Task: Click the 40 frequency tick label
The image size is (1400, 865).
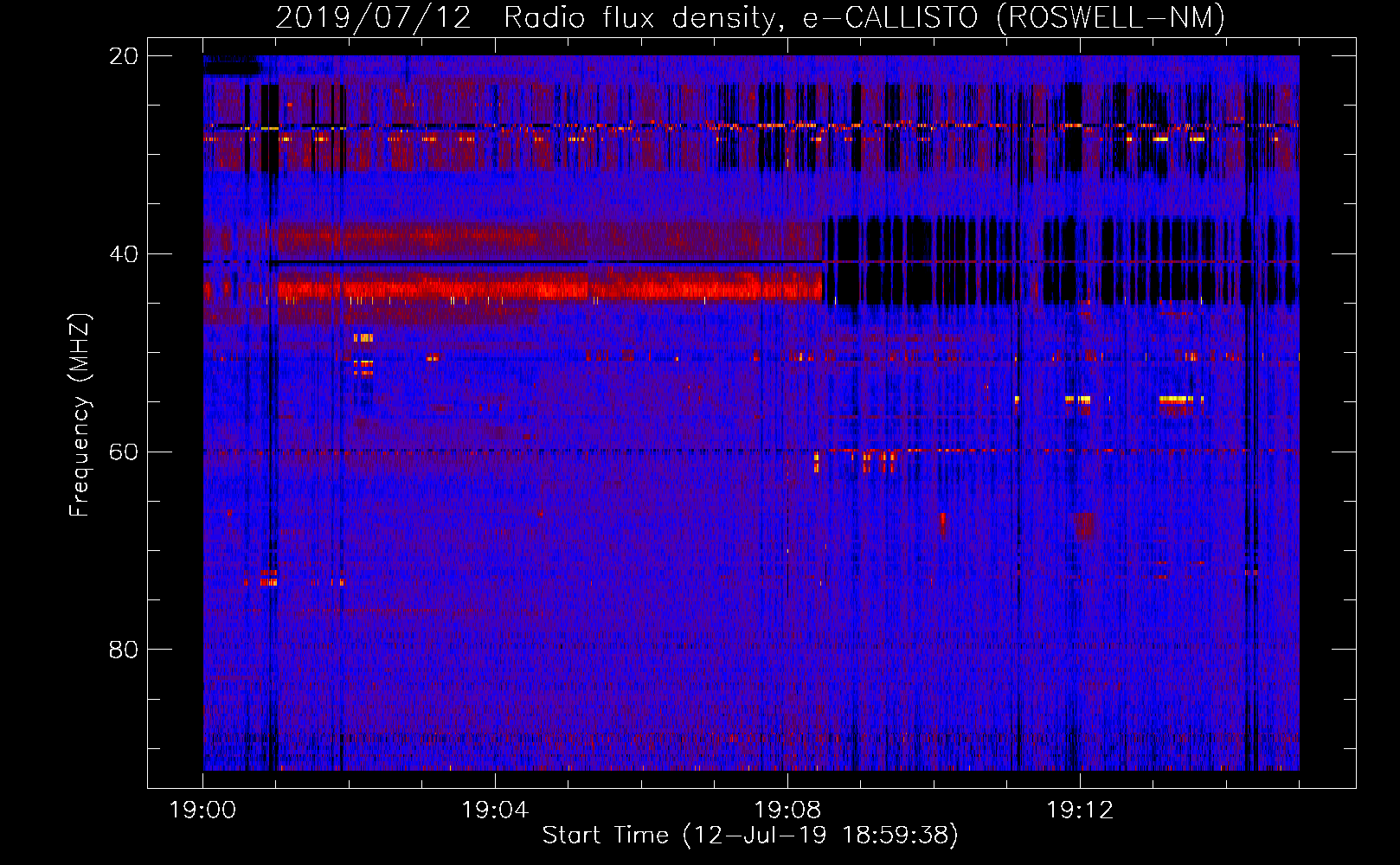Action: pyautogui.click(x=124, y=254)
